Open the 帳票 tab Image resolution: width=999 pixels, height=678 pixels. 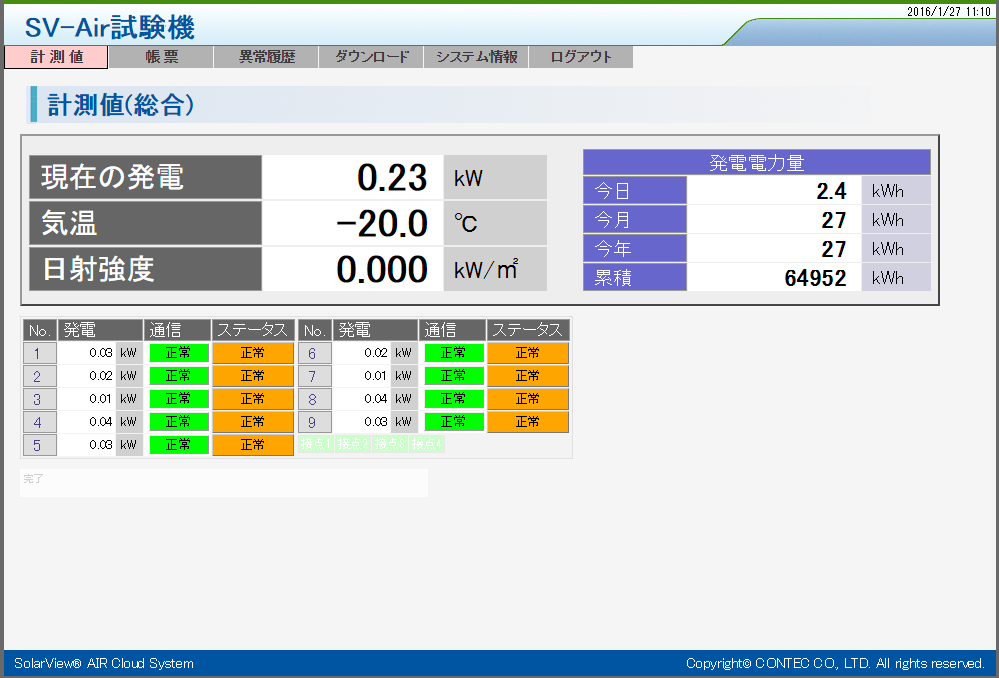pos(161,57)
